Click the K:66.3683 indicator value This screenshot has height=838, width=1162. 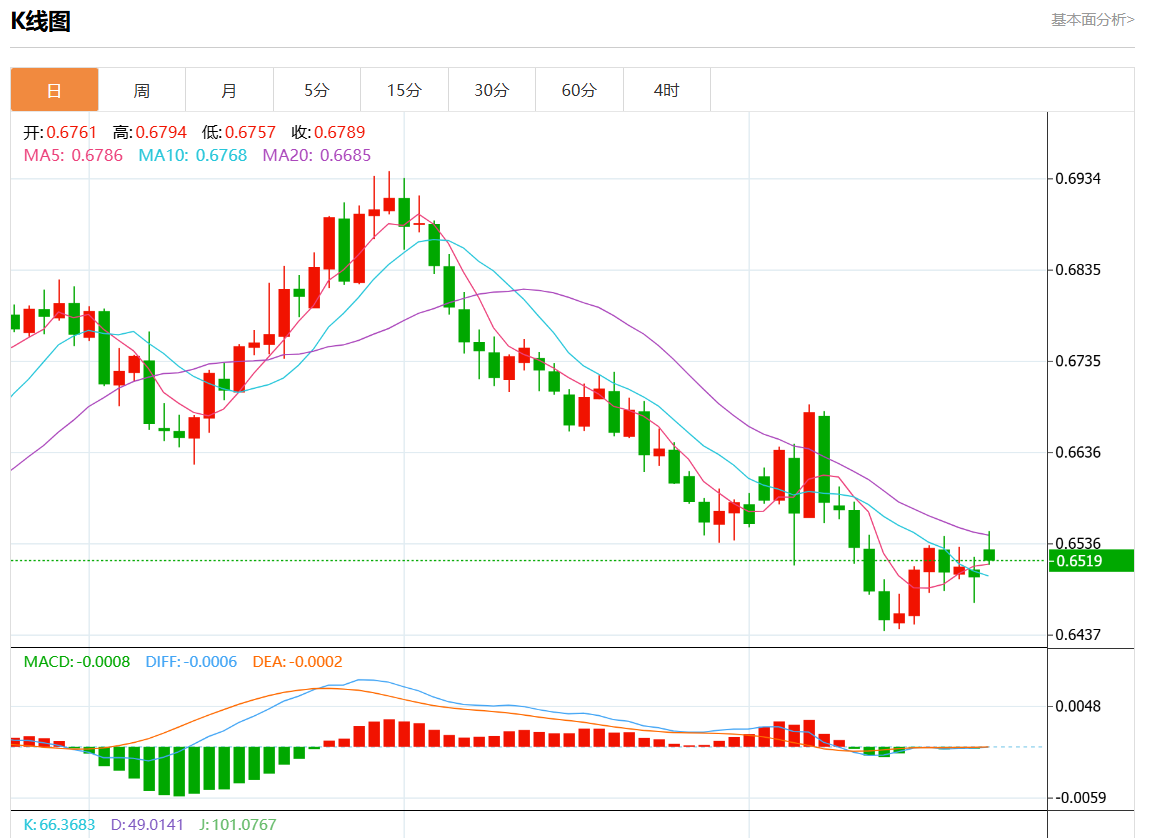pyautogui.click(x=59, y=825)
